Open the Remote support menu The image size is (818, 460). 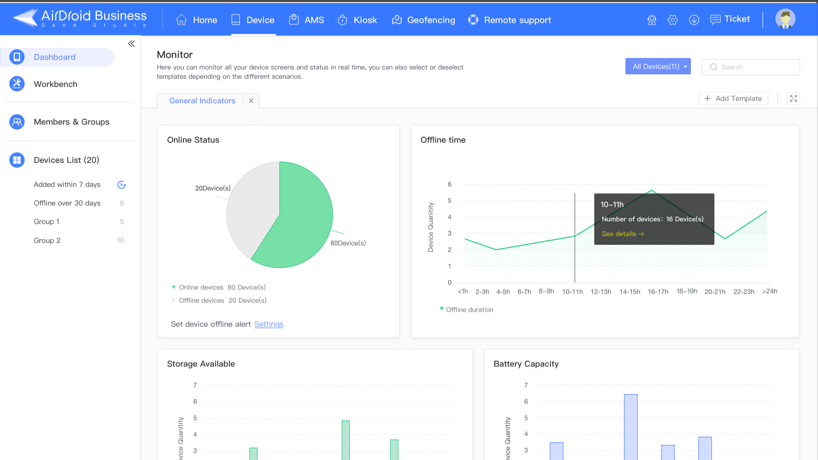click(x=509, y=20)
